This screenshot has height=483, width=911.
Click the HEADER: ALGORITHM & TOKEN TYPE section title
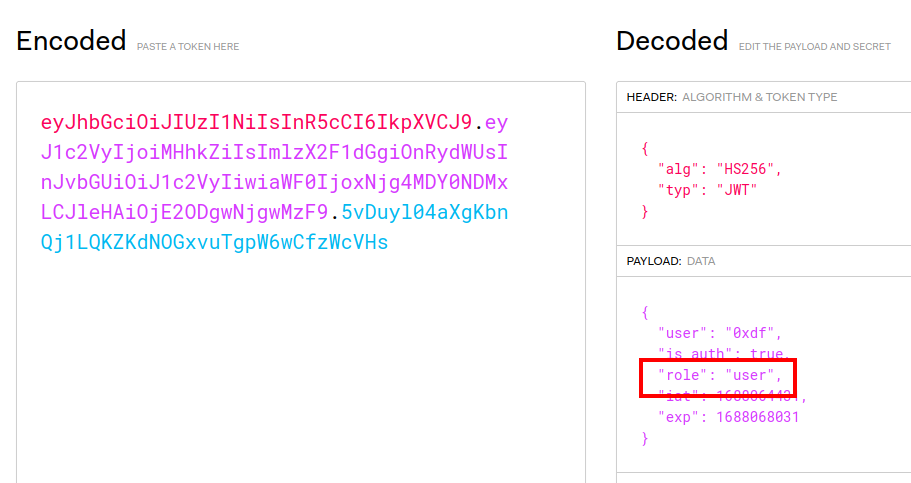tap(731, 97)
